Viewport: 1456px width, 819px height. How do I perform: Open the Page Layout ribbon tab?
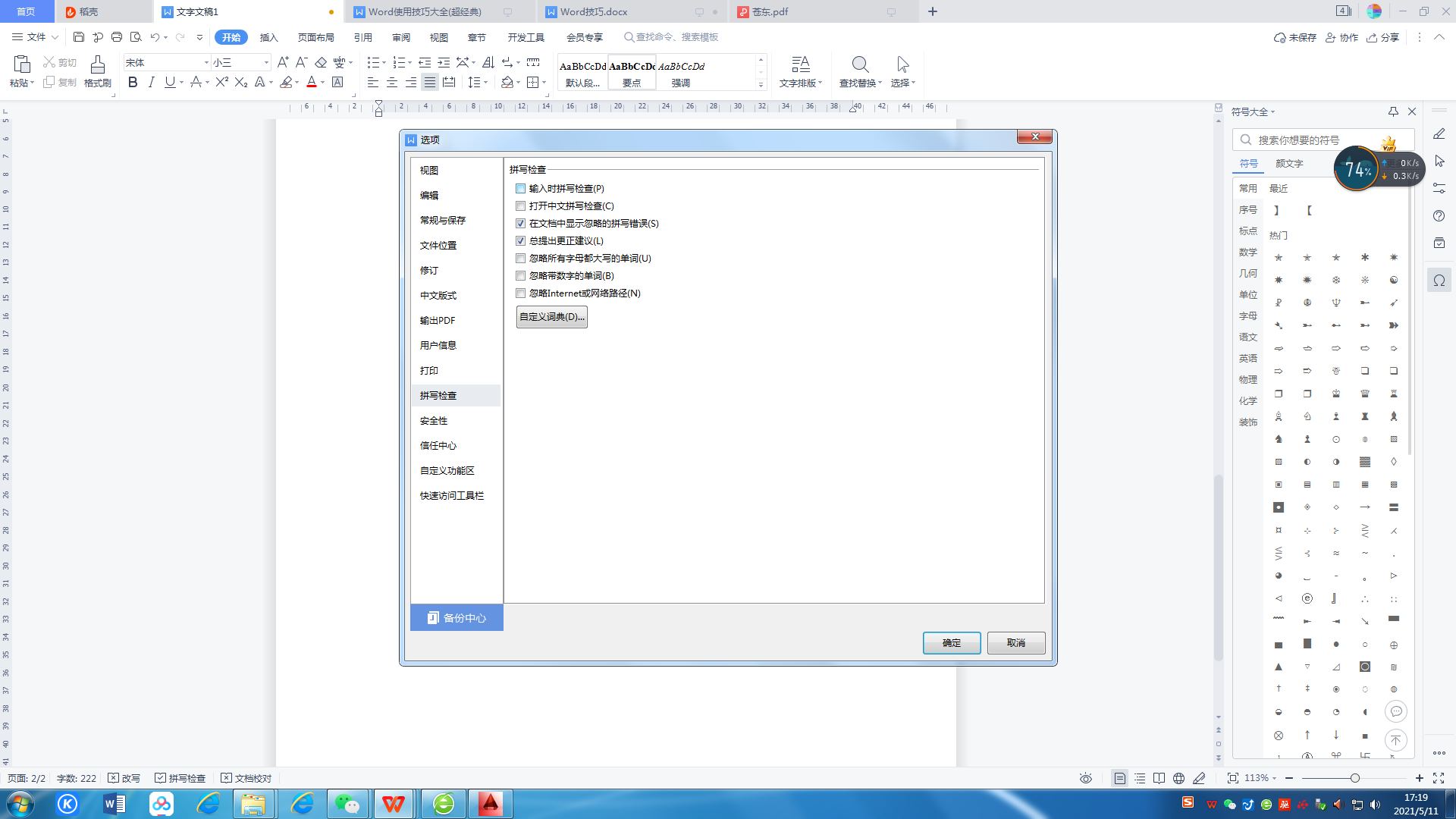pos(315,37)
